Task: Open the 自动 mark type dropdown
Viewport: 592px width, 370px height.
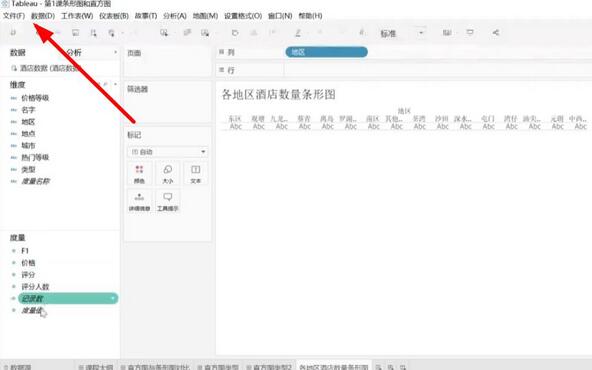Action: (x=167, y=152)
